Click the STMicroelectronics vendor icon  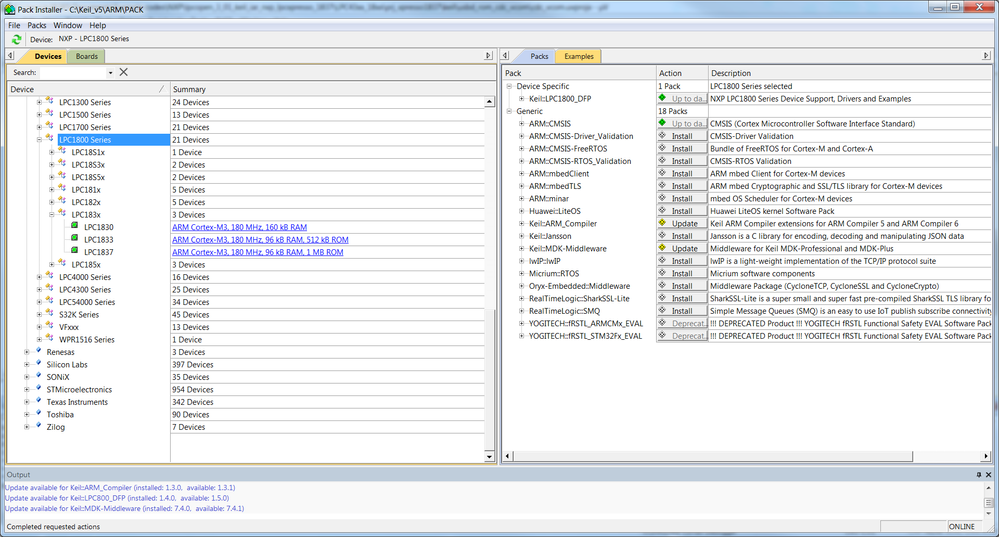tap(38, 389)
